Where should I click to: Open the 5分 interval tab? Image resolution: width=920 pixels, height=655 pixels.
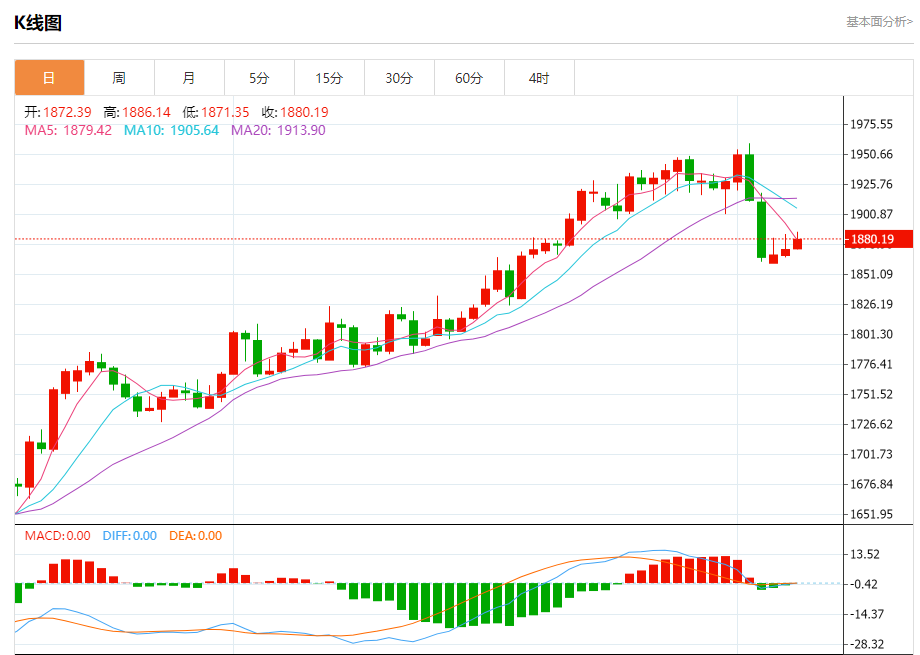(x=259, y=77)
